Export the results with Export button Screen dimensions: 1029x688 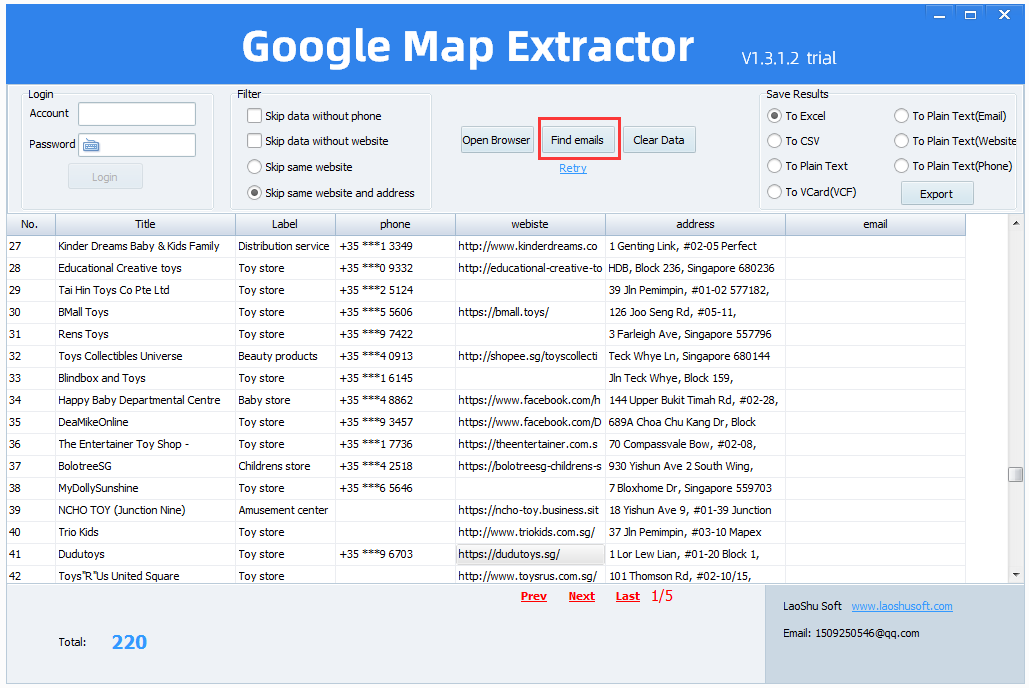pyautogui.click(x=936, y=194)
